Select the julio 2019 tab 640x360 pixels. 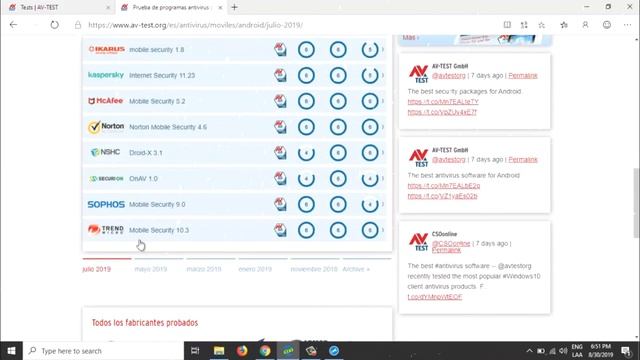(x=97, y=269)
